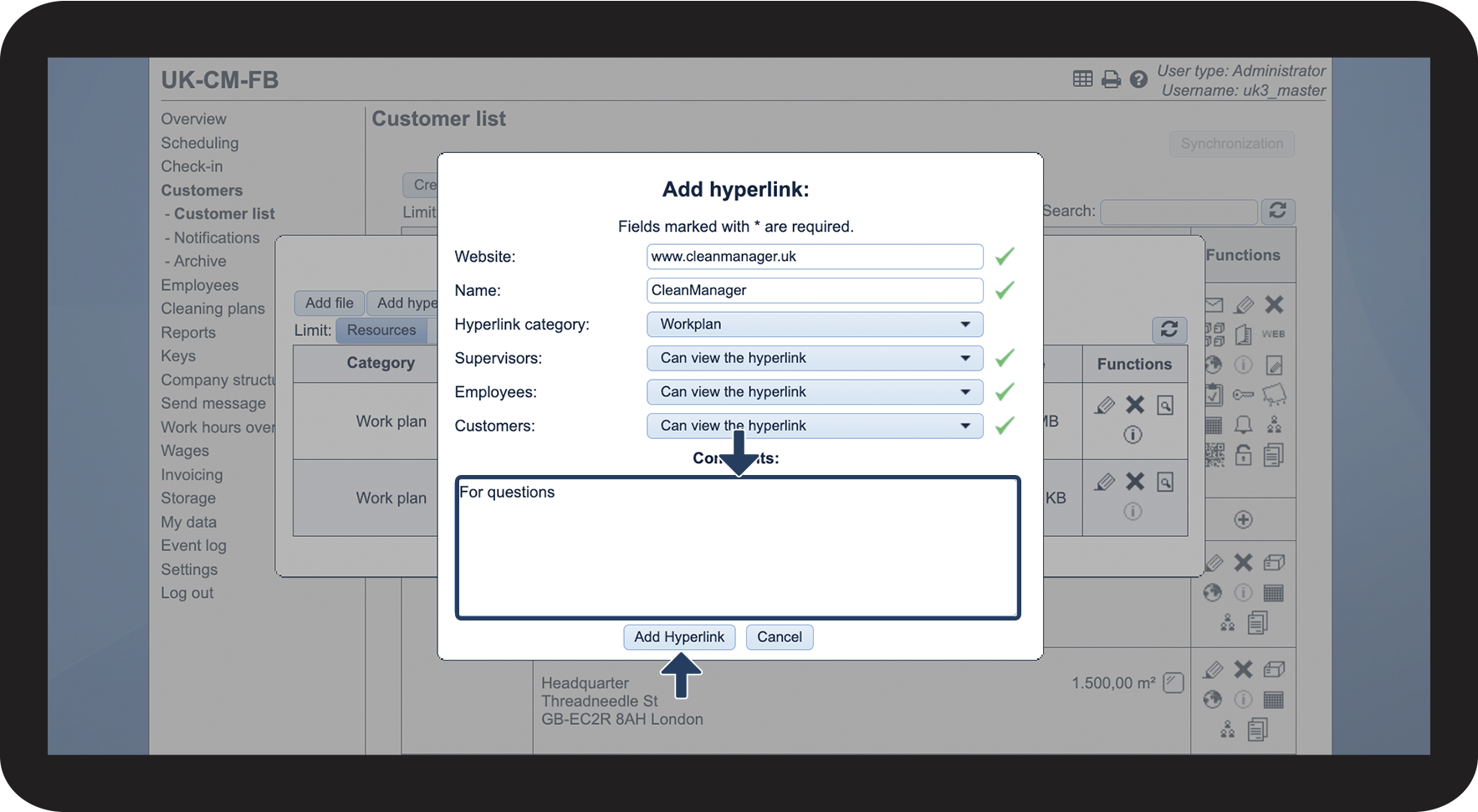Image resolution: width=1478 pixels, height=812 pixels.
Task: Click the bell notification icon
Action: 1244,425
